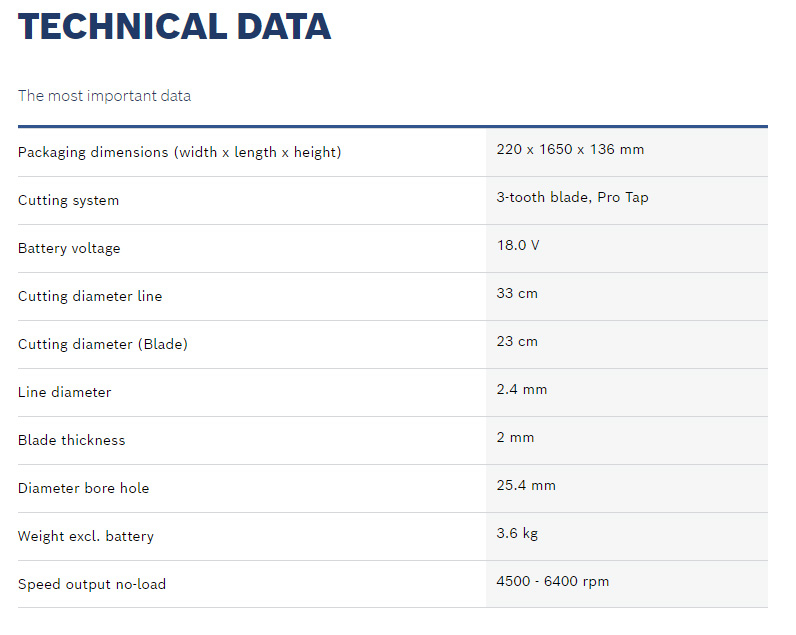Select the Line diameter label
This screenshot has width=796, height=635.
[64, 392]
